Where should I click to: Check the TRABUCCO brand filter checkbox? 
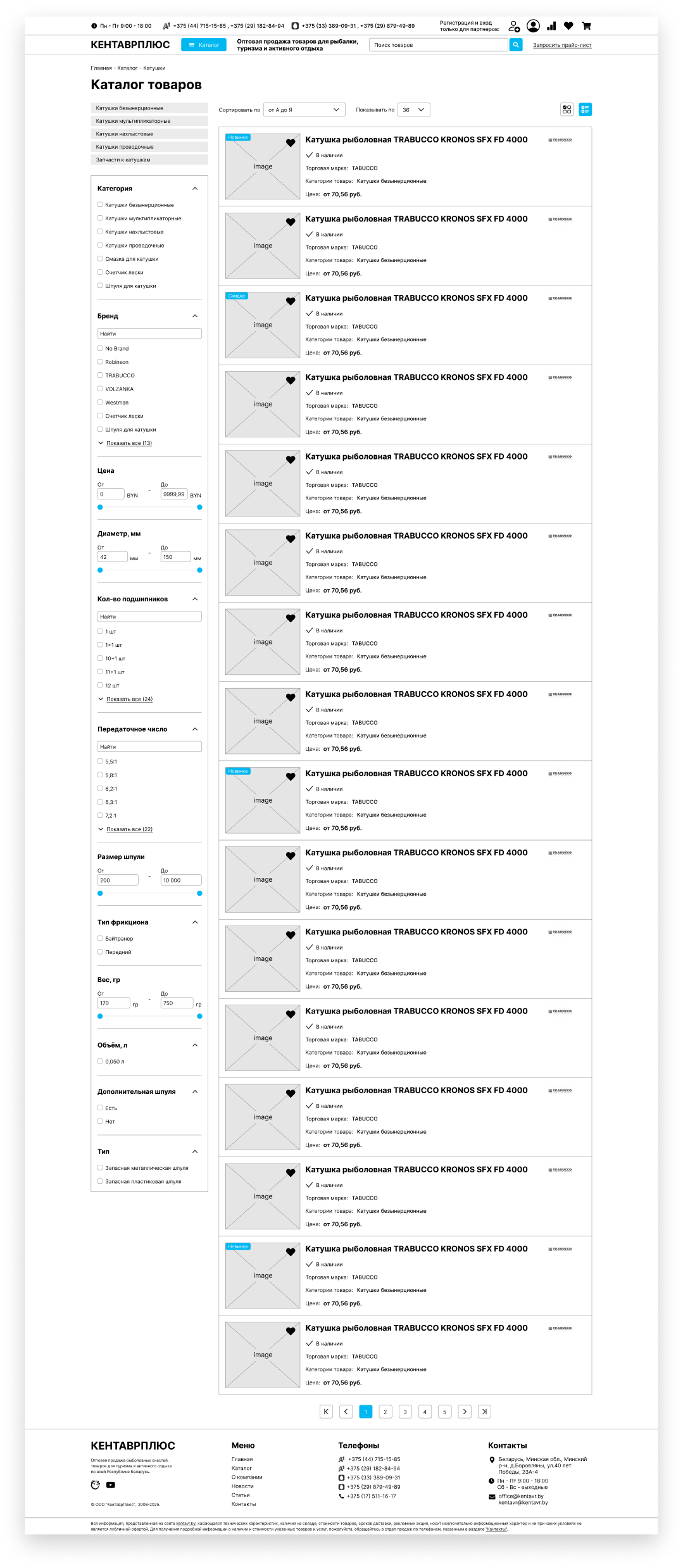pyautogui.click(x=100, y=375)
